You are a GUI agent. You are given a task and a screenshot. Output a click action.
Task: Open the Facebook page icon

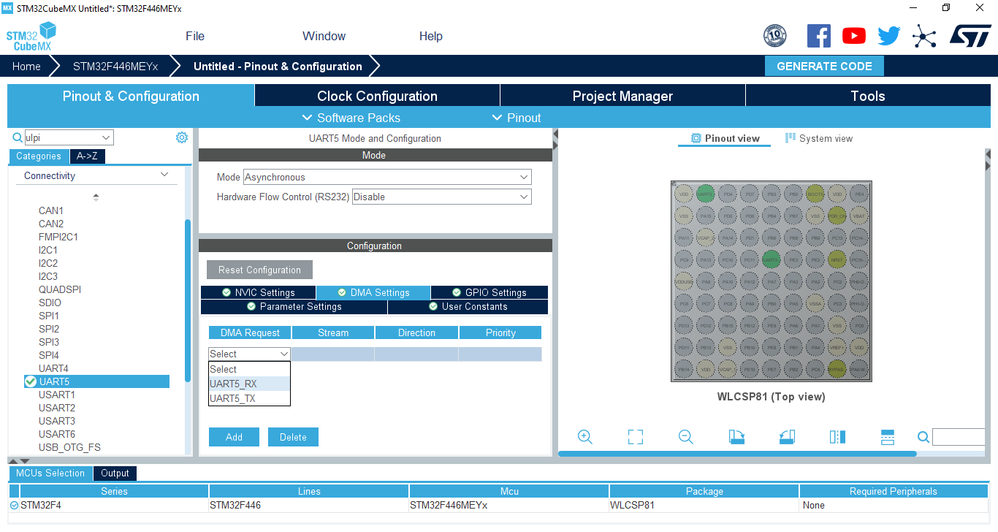819,36
